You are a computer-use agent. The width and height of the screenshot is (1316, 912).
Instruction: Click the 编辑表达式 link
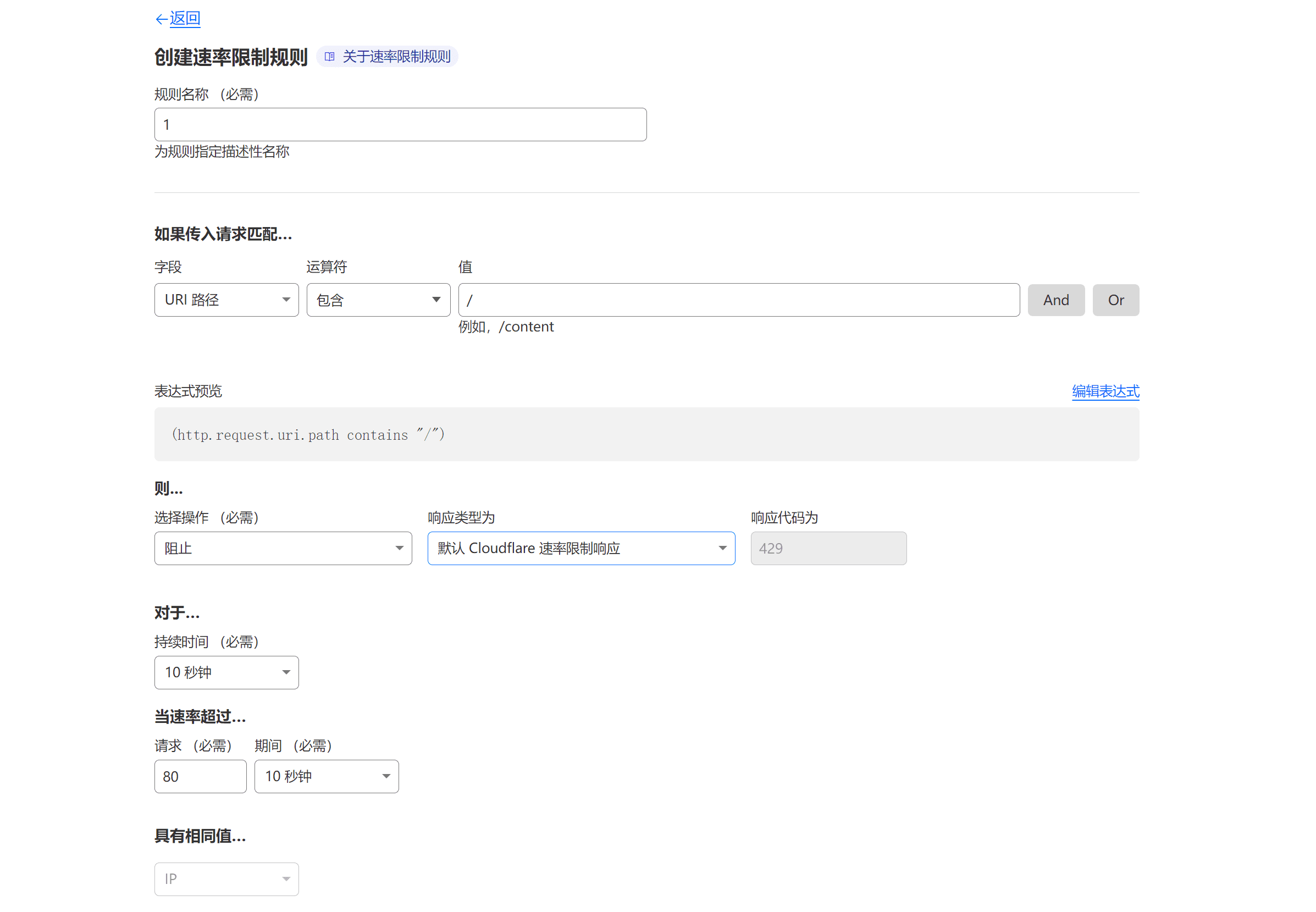click(1104, 391)
